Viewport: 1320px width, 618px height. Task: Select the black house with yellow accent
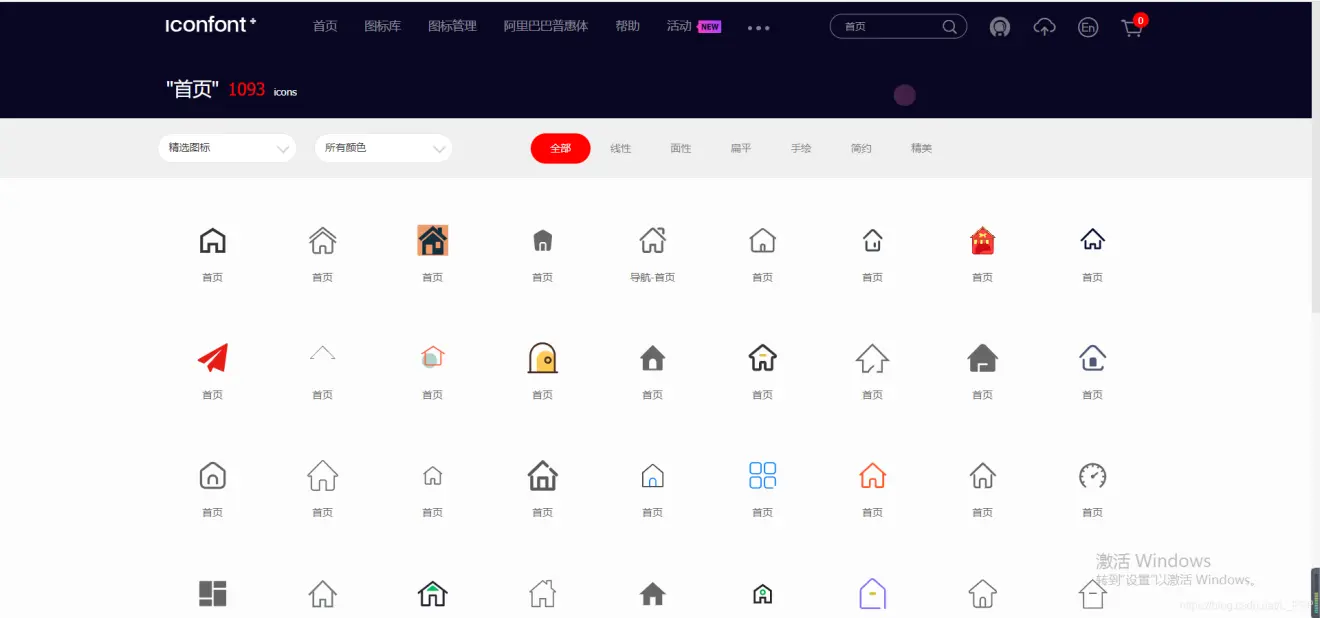click(762, 357)
